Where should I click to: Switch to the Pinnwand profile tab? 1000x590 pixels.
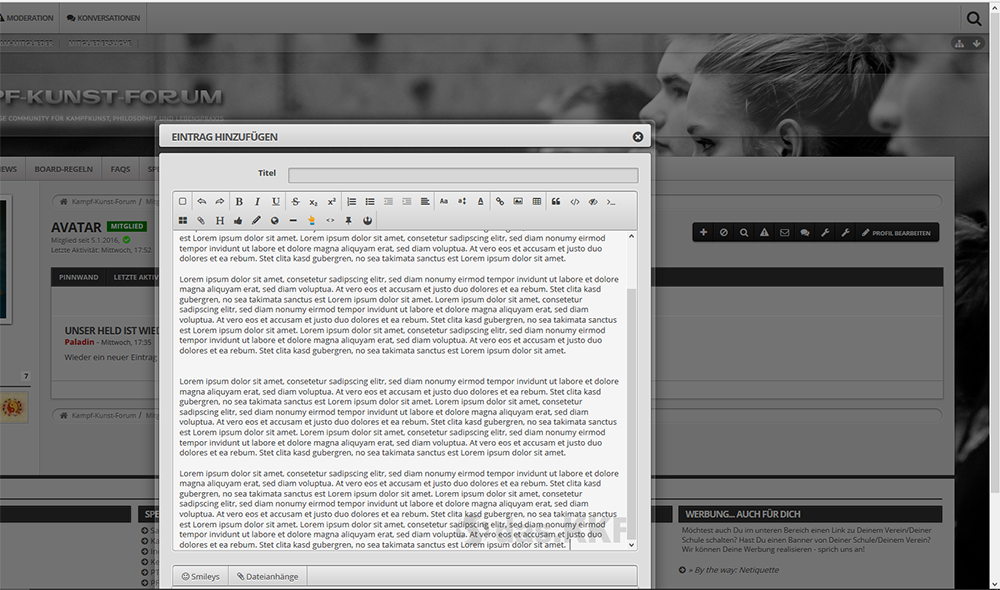tap(78, 277)
